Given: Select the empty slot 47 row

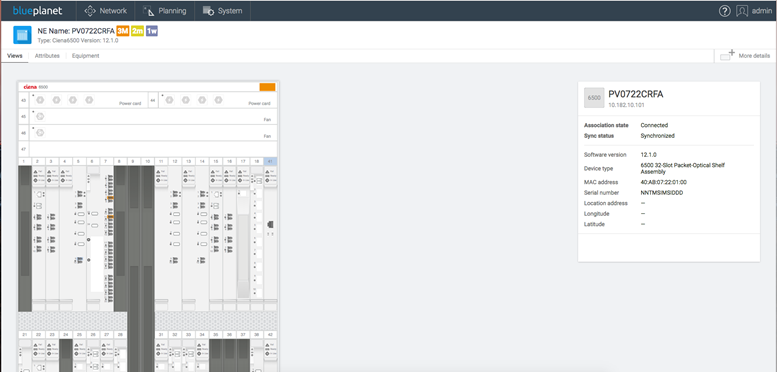Looking at the screenshot, I should [153, 149].
